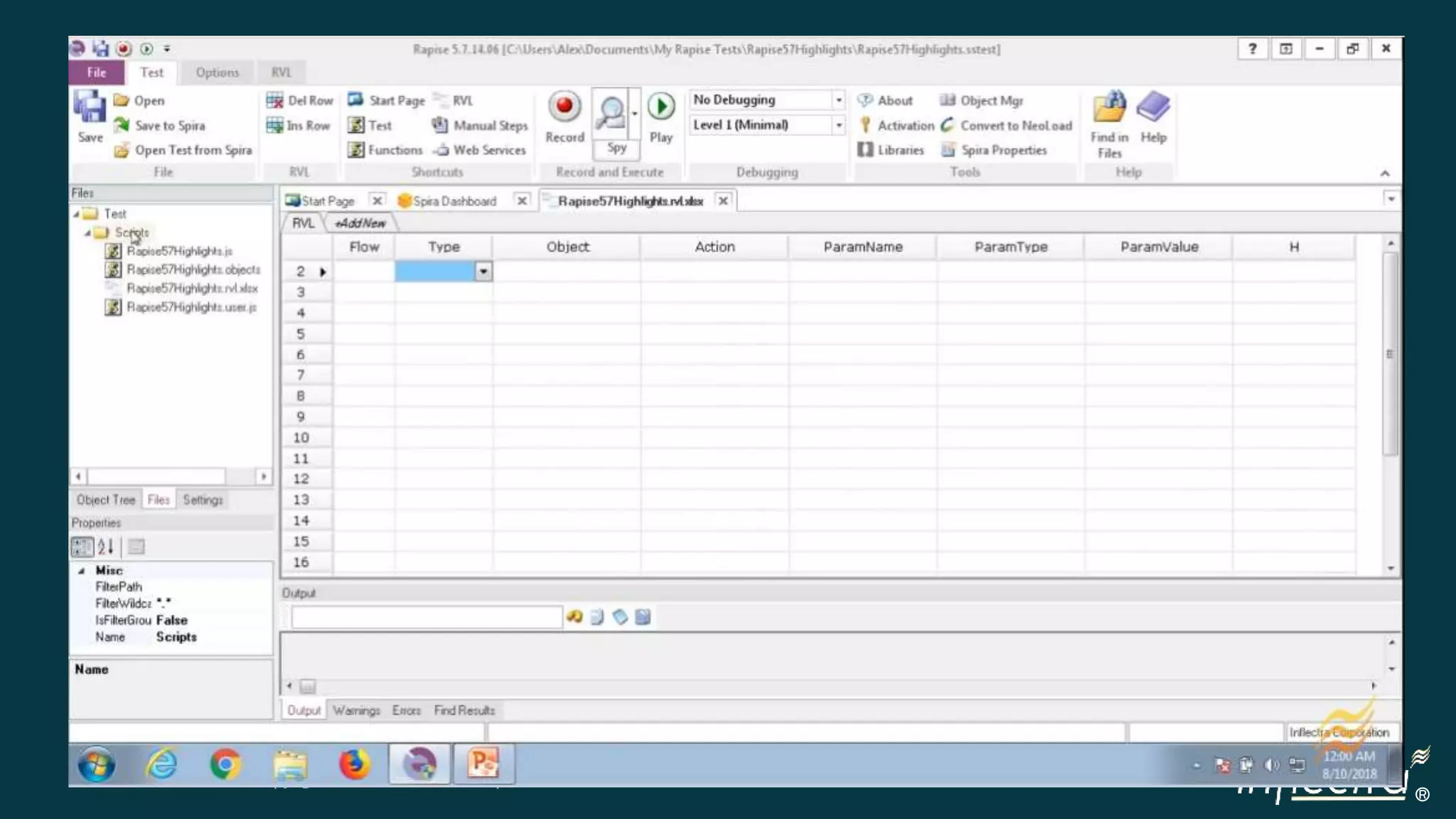Click quick access save icon in title bar
This screenshot has width=1456, height=819.
(100, 48)
